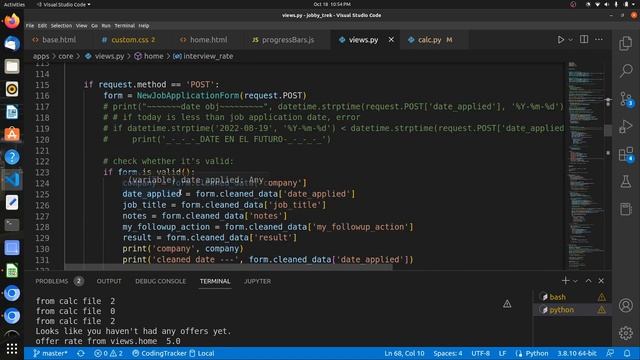The image size is (640, 360).
Task: Open the Activities overview
Action: pyautogui.click(x=14, y=4)
